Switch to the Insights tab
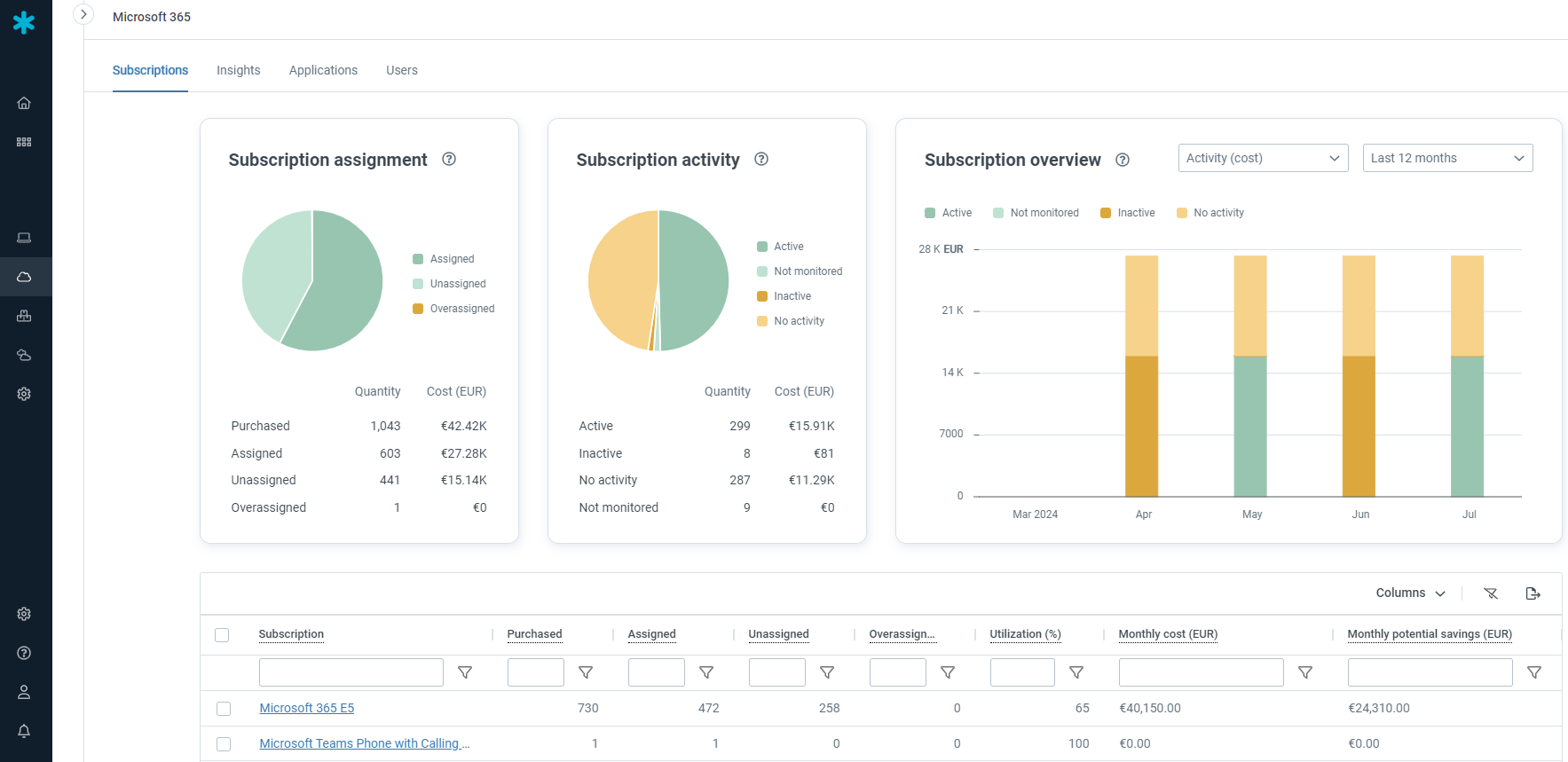 coord(239,70)
